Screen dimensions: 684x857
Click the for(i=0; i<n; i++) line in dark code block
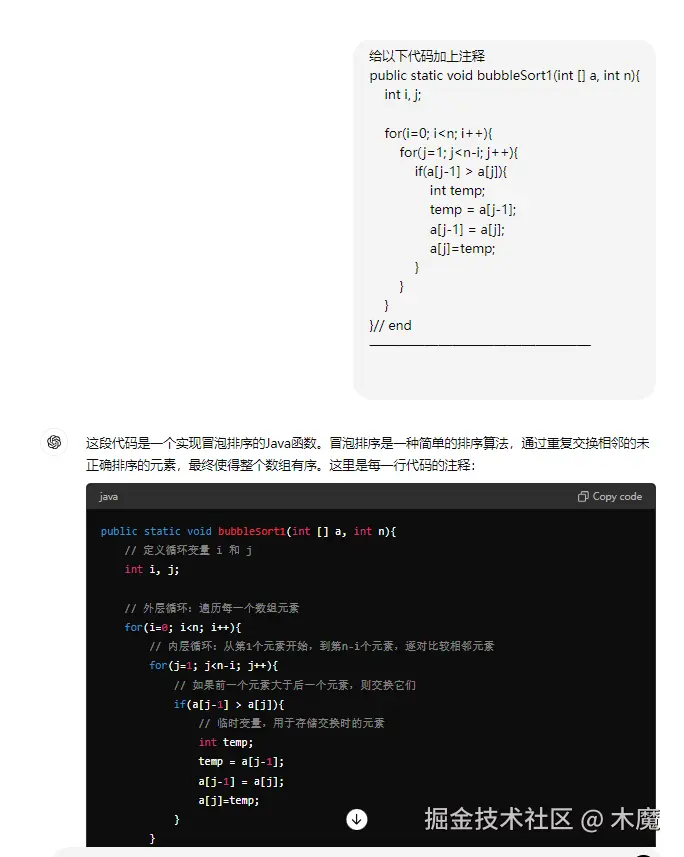coord(183,627)
